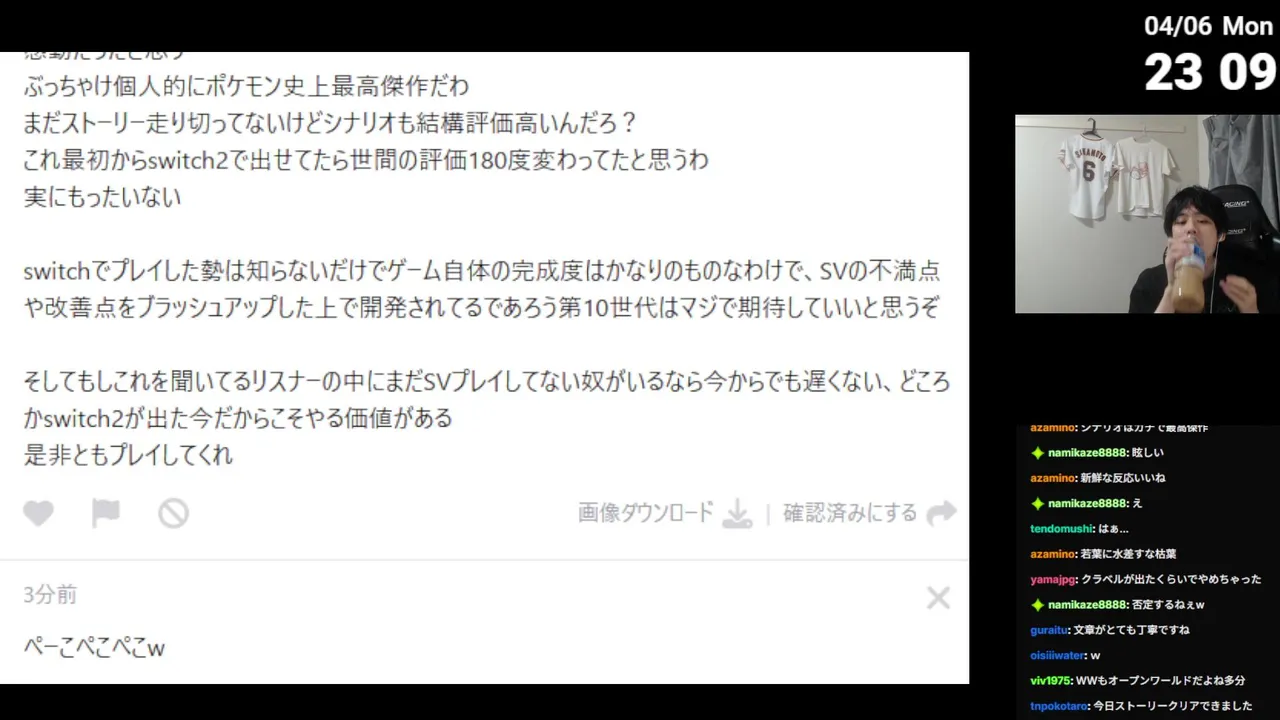This screenshot has width=1280, height=720.
Task: Click the ぺーこぺこぺこw message text
Action: tap(94, 648)
